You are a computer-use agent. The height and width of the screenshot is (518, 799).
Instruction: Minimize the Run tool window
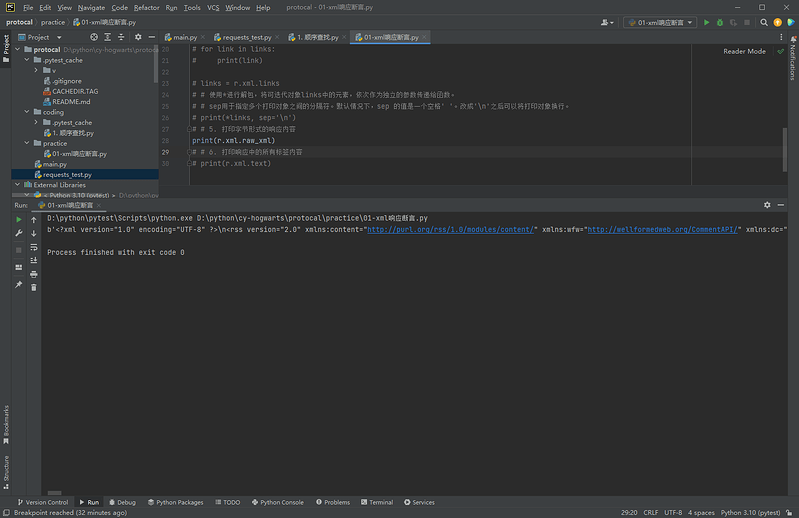(781, 205)
